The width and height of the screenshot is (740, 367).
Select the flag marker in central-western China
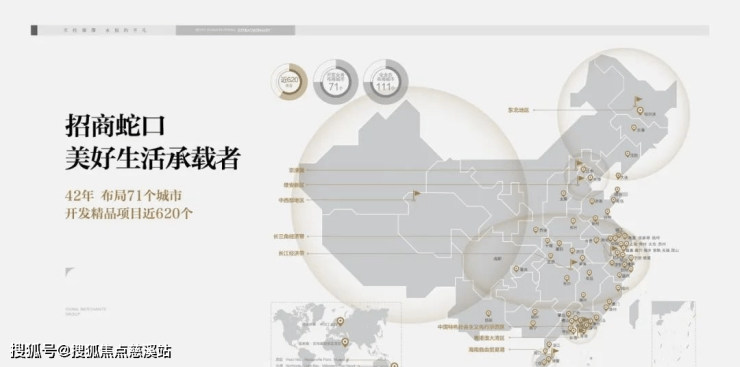click(416, 195)
